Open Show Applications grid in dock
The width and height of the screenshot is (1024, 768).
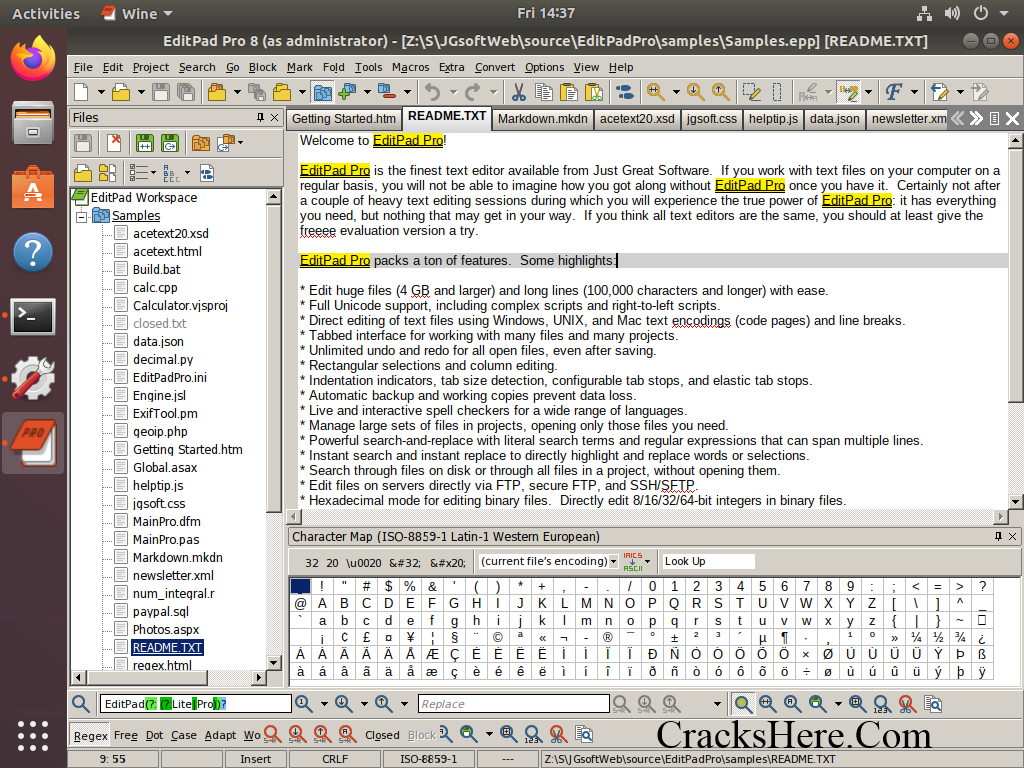click(33, 736)
